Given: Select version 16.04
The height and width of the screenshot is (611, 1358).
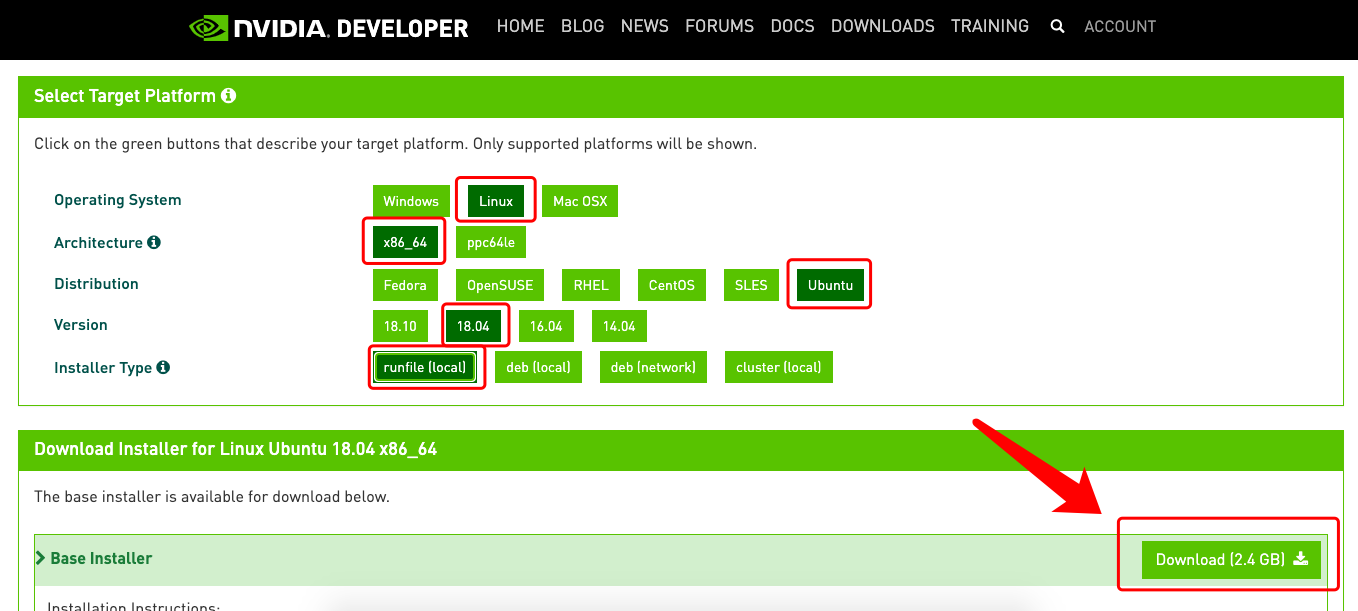Looking at the screenshot, I should [x=546, y=326].
